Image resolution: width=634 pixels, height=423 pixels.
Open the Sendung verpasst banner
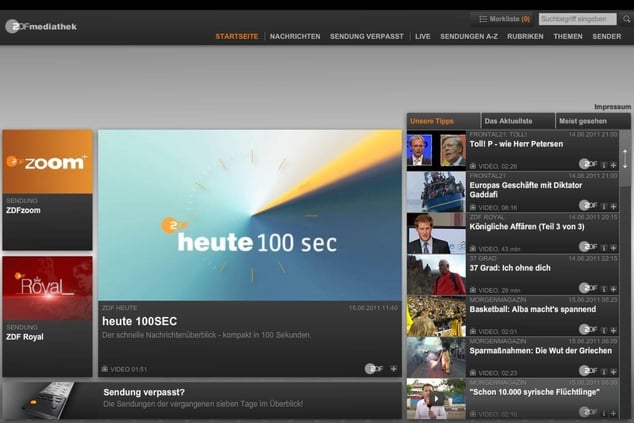(201, 398)
